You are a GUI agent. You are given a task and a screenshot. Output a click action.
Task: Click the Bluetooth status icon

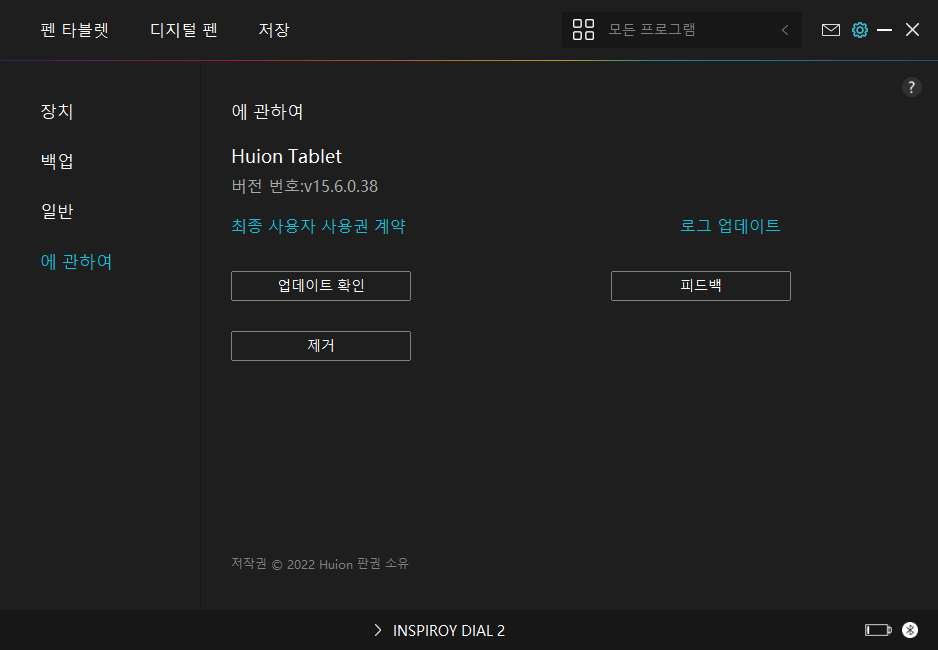pyautogui.click(x=910, y=630)
